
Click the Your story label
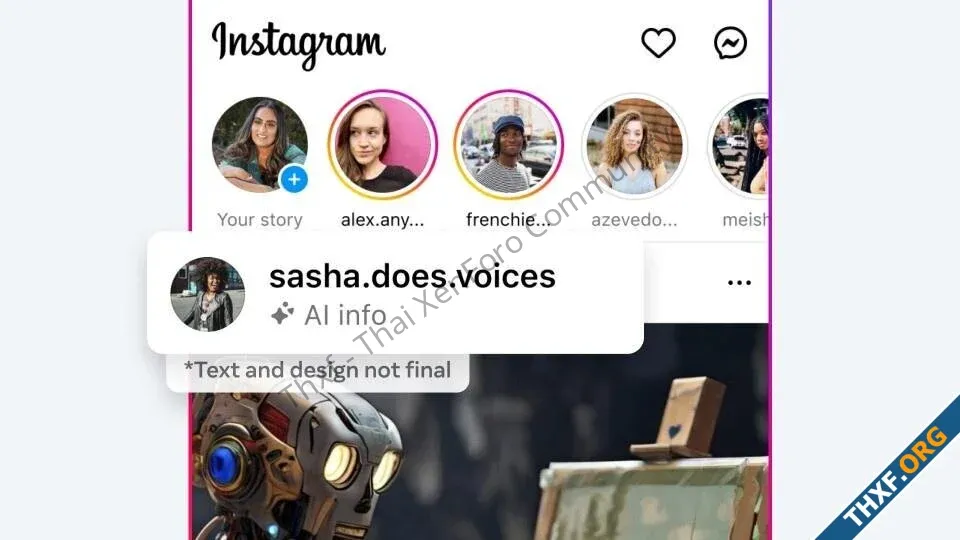[260, 220]
